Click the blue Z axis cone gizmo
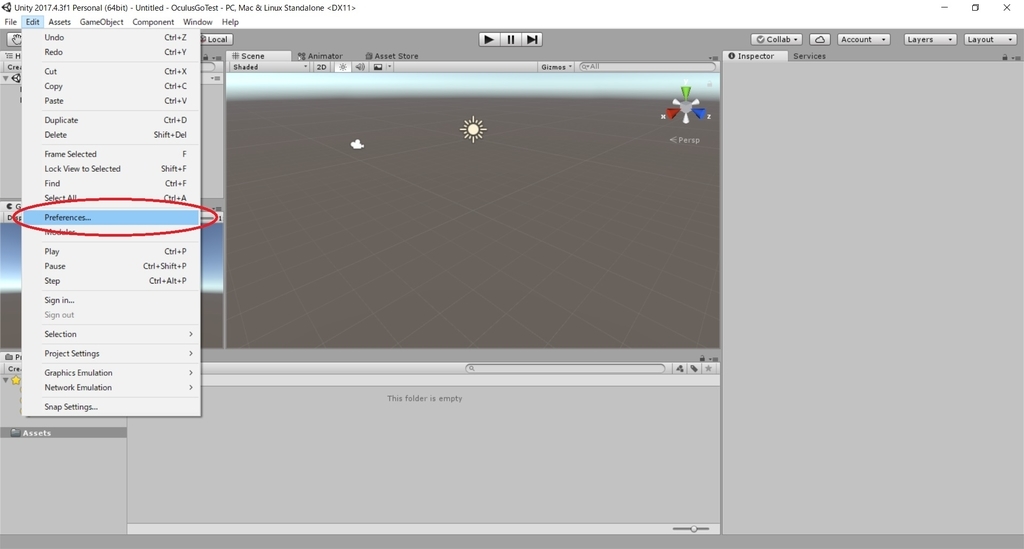This screenshot has height=549, width=1024. pos(699,114)
